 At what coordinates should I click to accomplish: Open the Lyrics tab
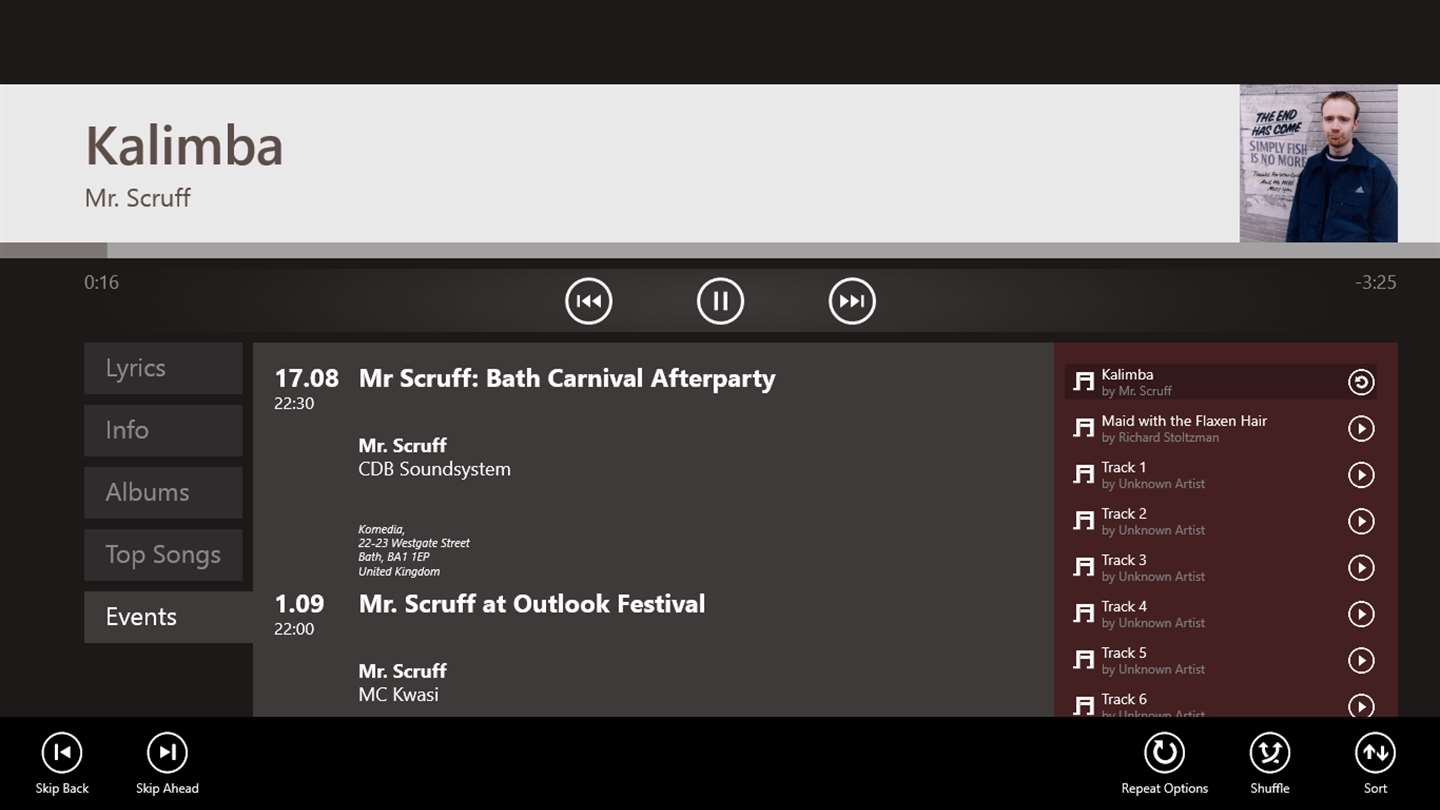pyautogui.click(x=163, y=368)
